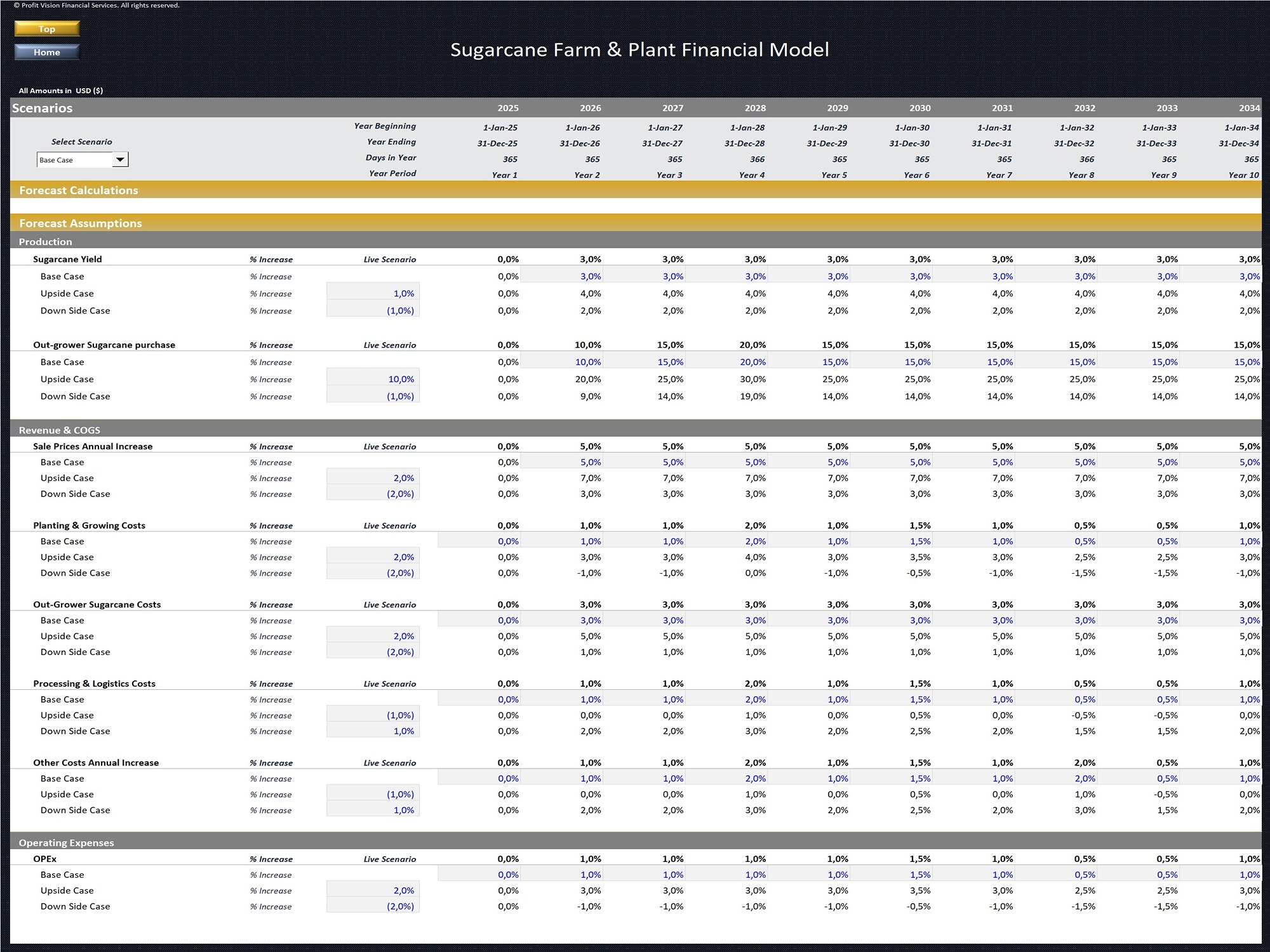This screenshot has height=952, width=1270.
Task: Click the Home navigation button
Action: (47, 52)
